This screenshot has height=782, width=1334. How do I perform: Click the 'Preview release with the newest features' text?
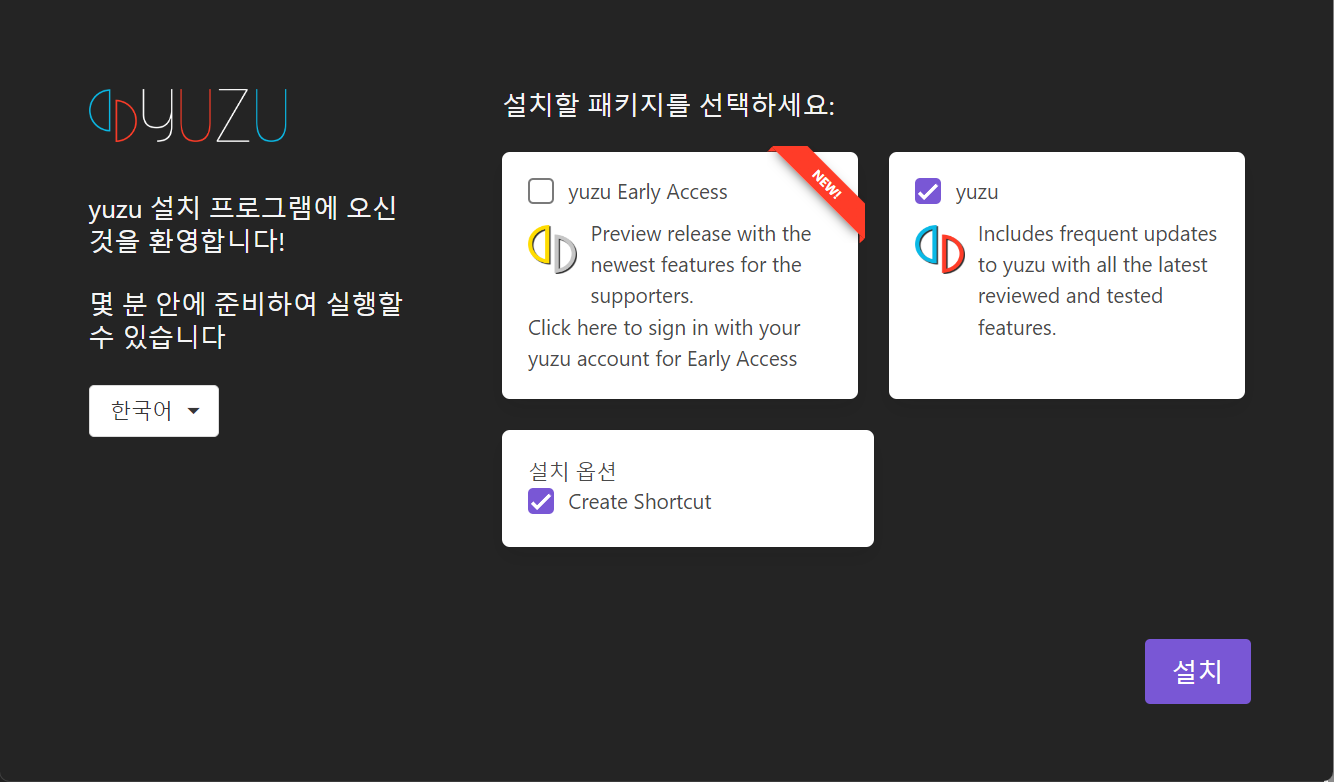(x=701, y=264)
